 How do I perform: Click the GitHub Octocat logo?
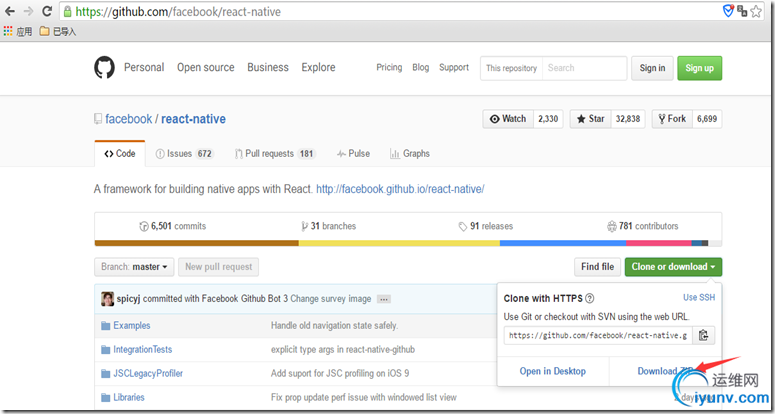(x=104, y=67)
